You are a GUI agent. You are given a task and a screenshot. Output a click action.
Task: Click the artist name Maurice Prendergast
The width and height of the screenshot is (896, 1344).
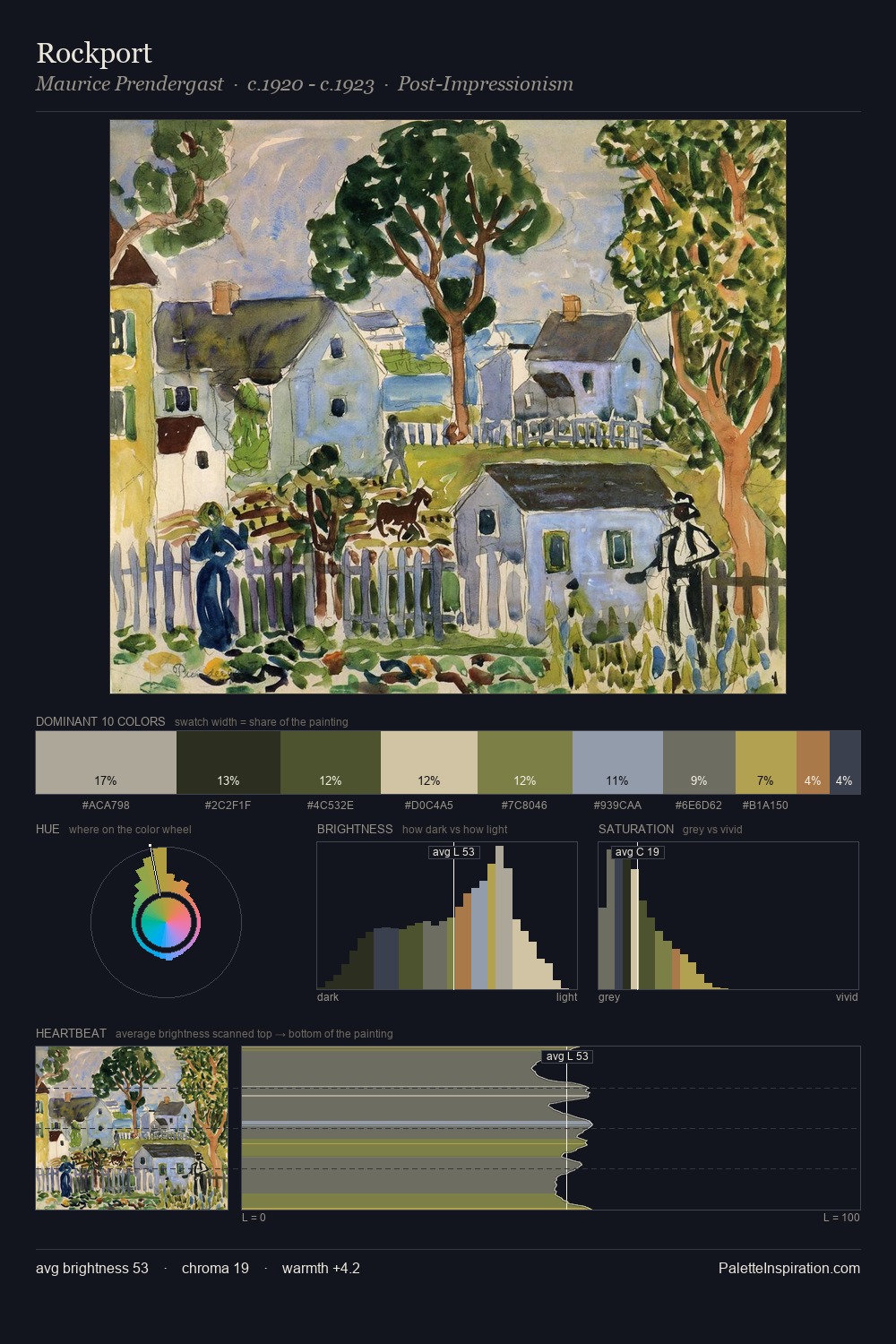tap(130, 84)
